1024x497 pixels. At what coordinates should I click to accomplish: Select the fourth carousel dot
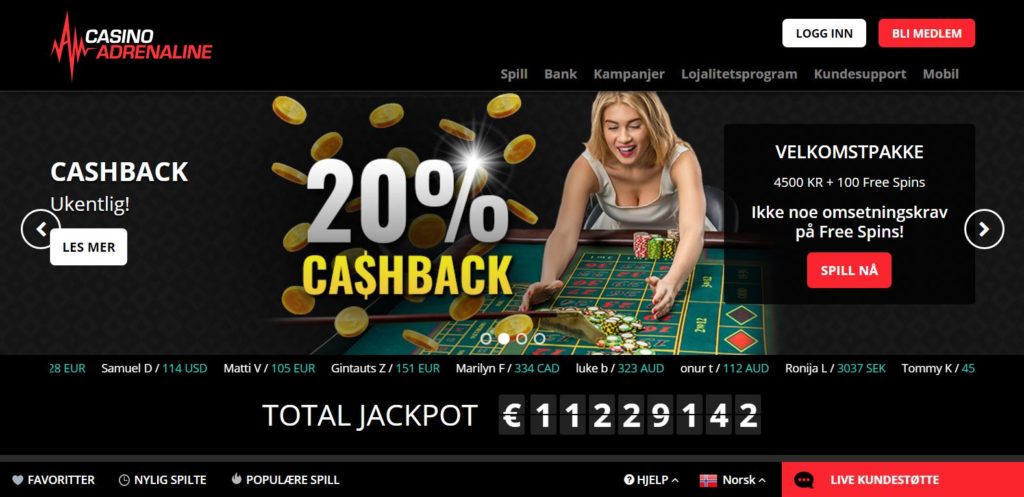click(x=539, y=338)
